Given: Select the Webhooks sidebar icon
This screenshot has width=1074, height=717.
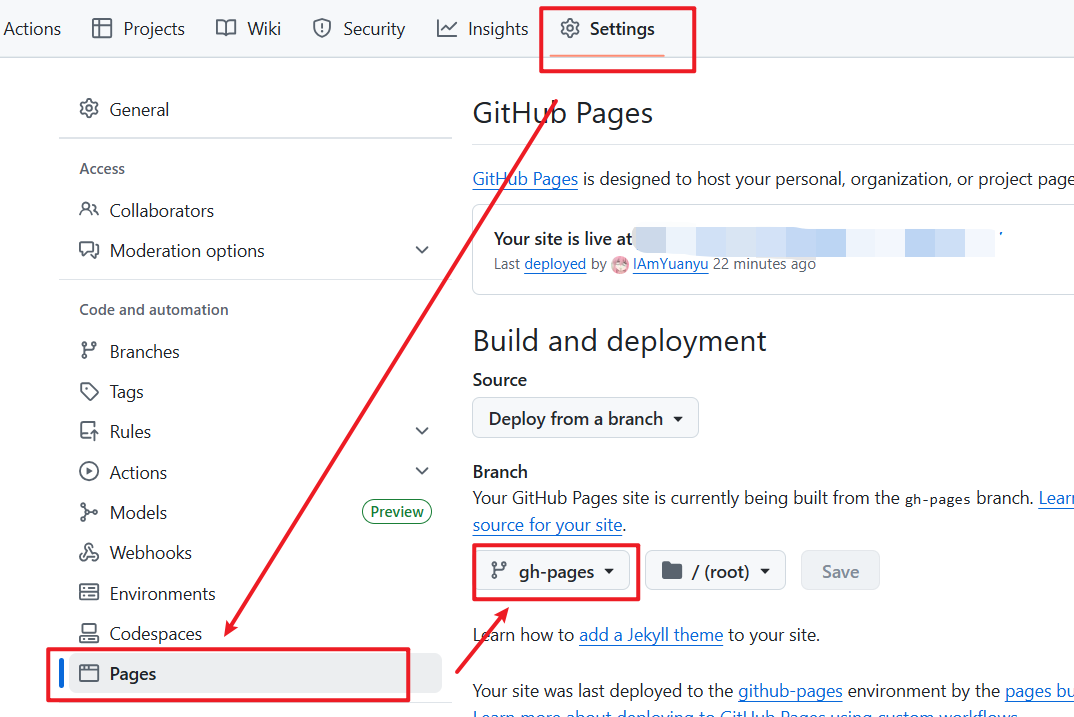Looking at the screenshot, I should coord(89,553).
